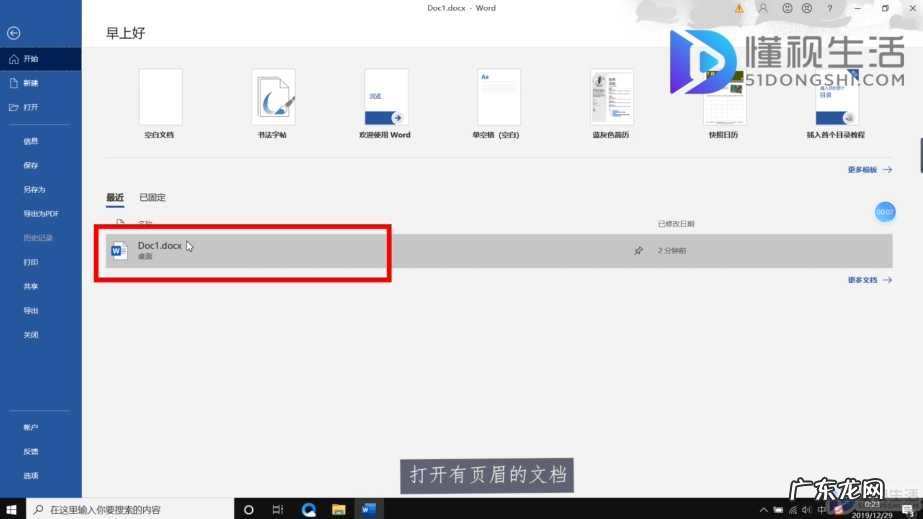
Task: Open 反馈 (Feedback) in the sidebar
Action: (31, 451)
